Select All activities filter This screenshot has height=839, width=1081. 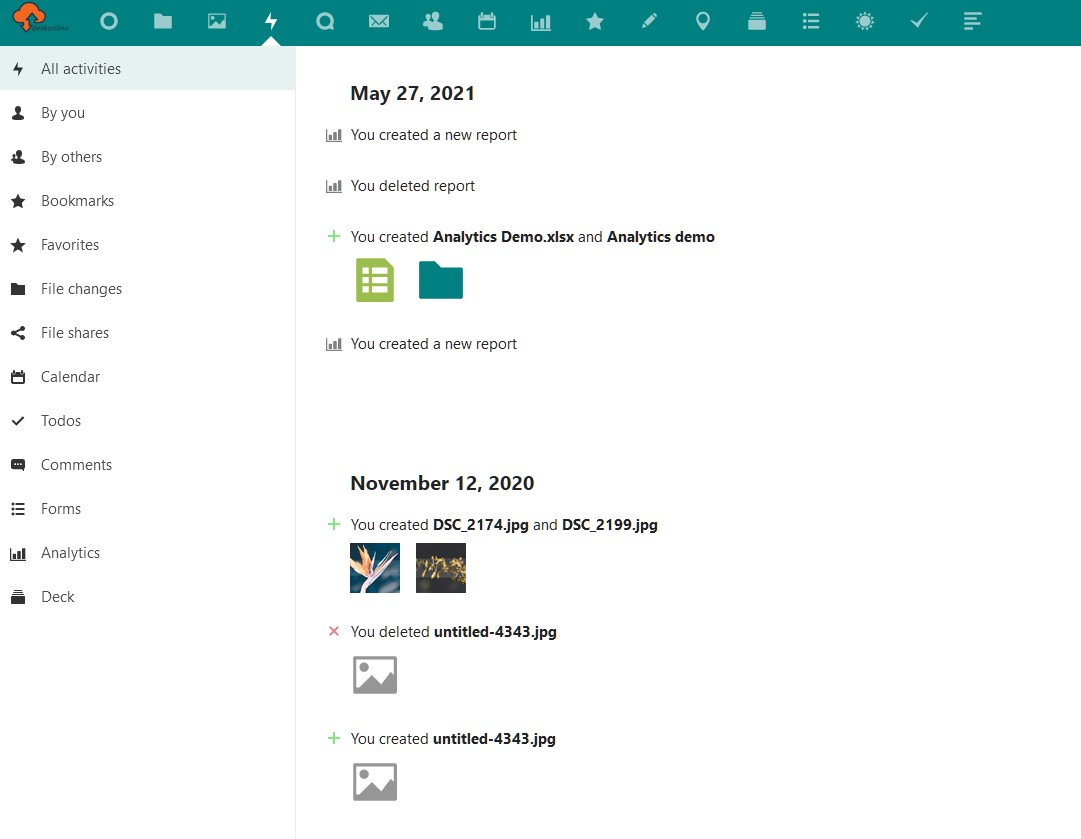coord(148,68)
